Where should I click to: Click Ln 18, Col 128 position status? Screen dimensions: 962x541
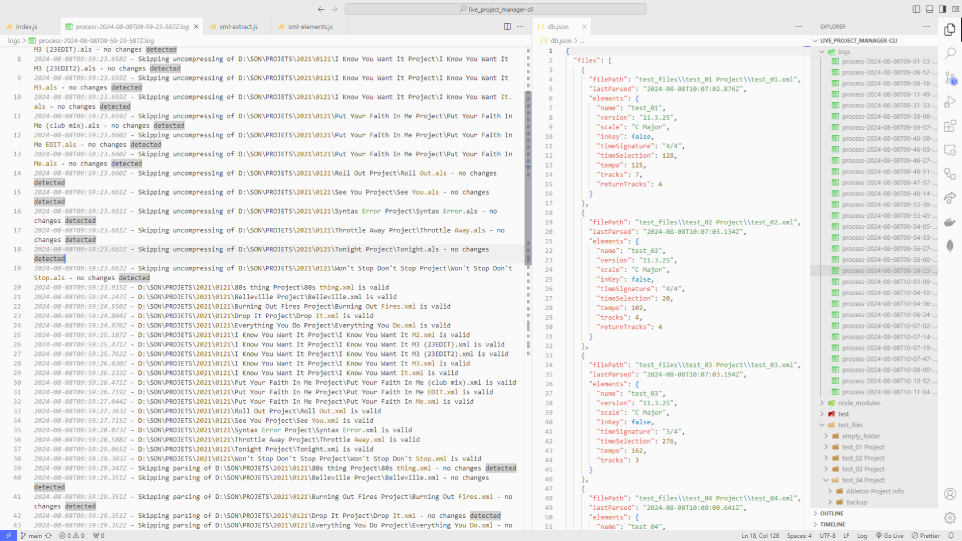(760, 535)
